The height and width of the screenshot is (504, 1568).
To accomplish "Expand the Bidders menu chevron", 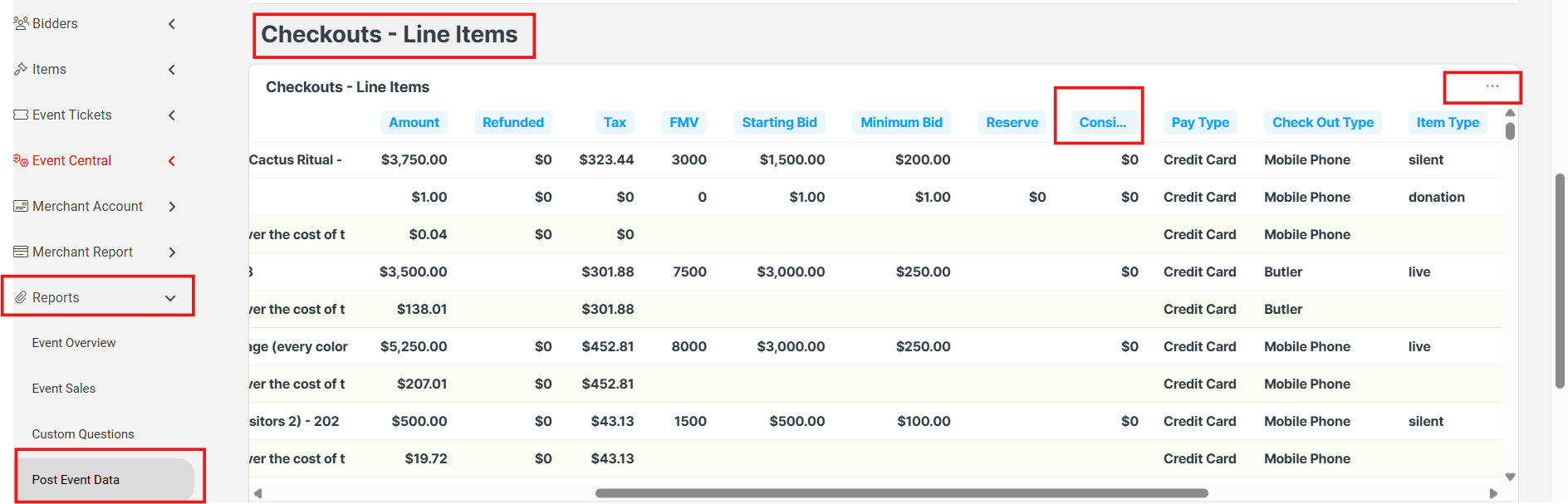I will [172, 24].
